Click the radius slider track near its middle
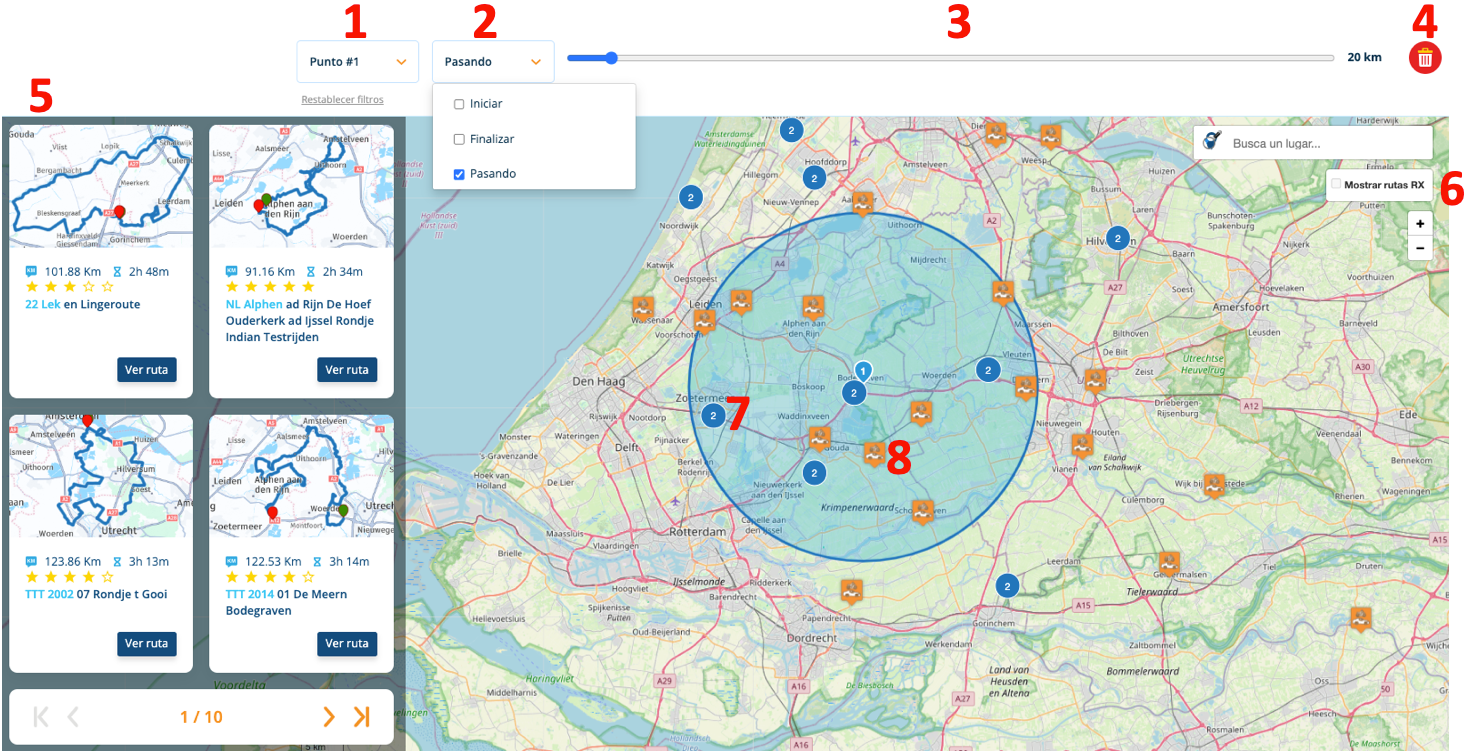This screenshot has width=1470, height=755. [x=950, y=58]
